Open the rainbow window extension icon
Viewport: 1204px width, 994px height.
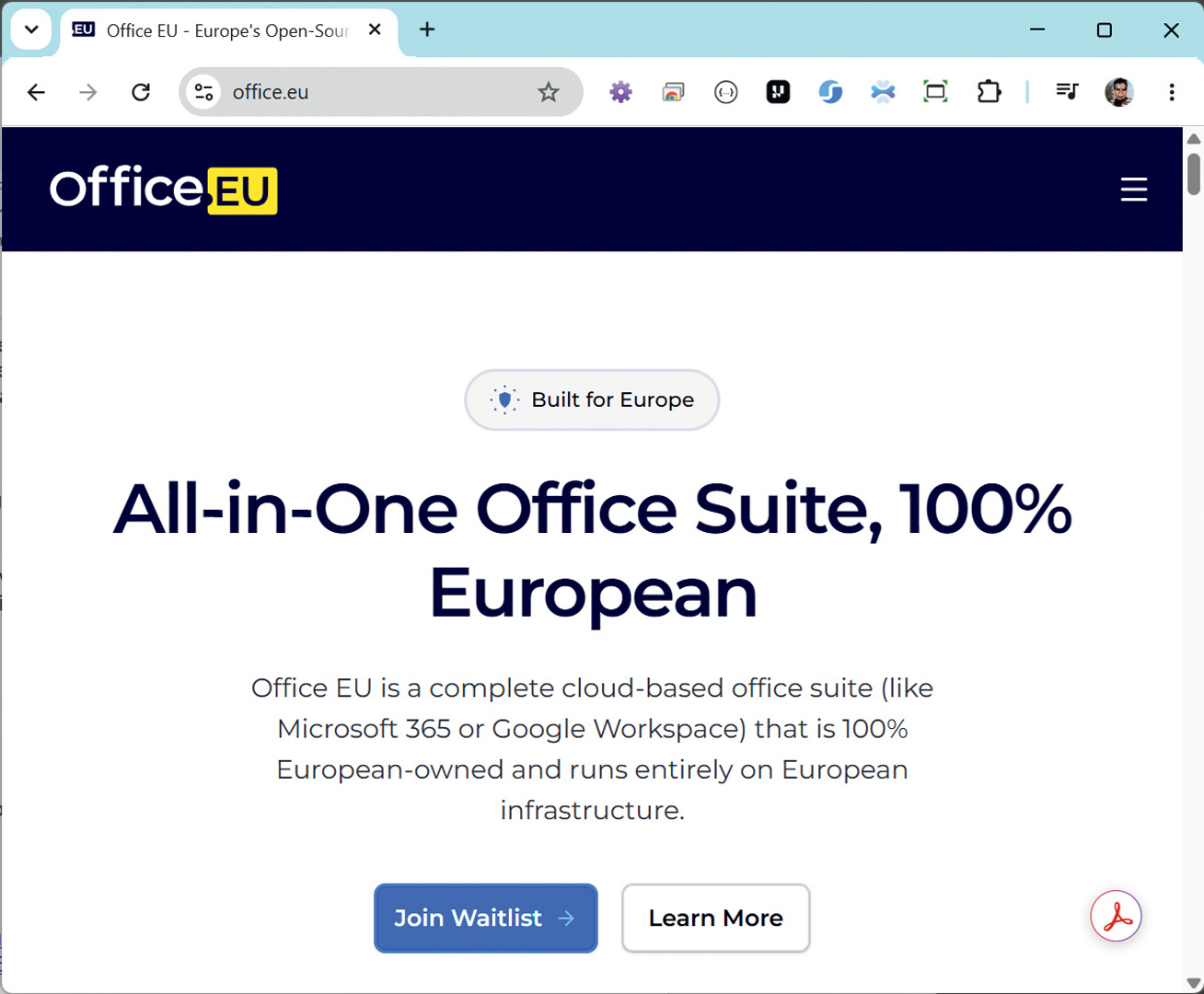click(674, 92)
